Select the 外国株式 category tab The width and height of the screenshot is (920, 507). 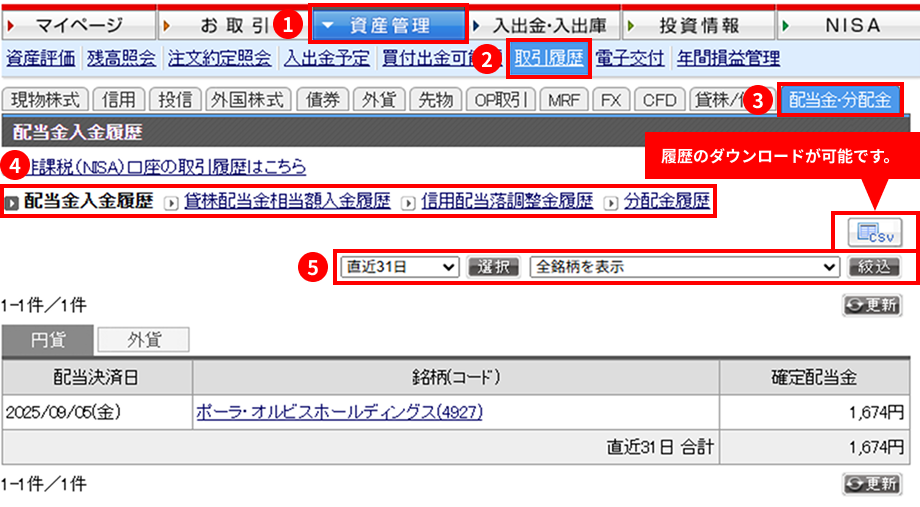tap(248, 99)
